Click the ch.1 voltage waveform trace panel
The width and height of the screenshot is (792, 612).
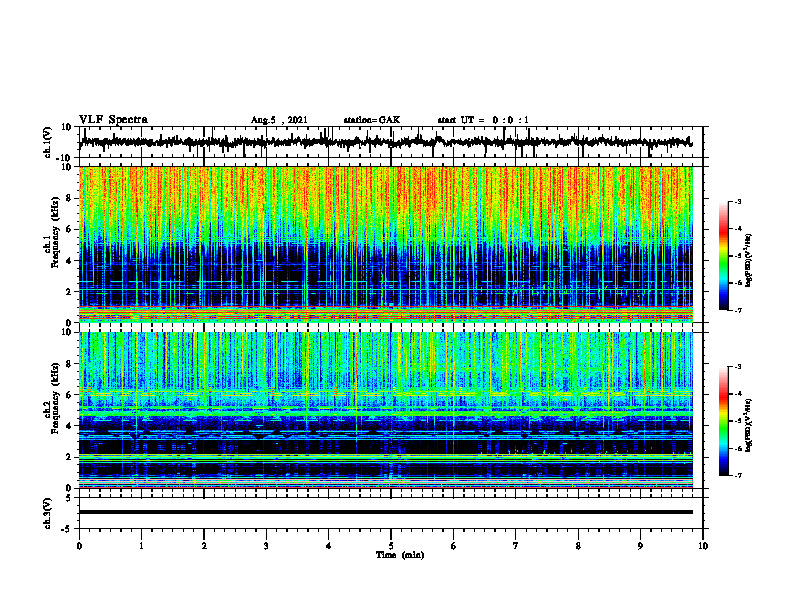click(x=391, y=142)
